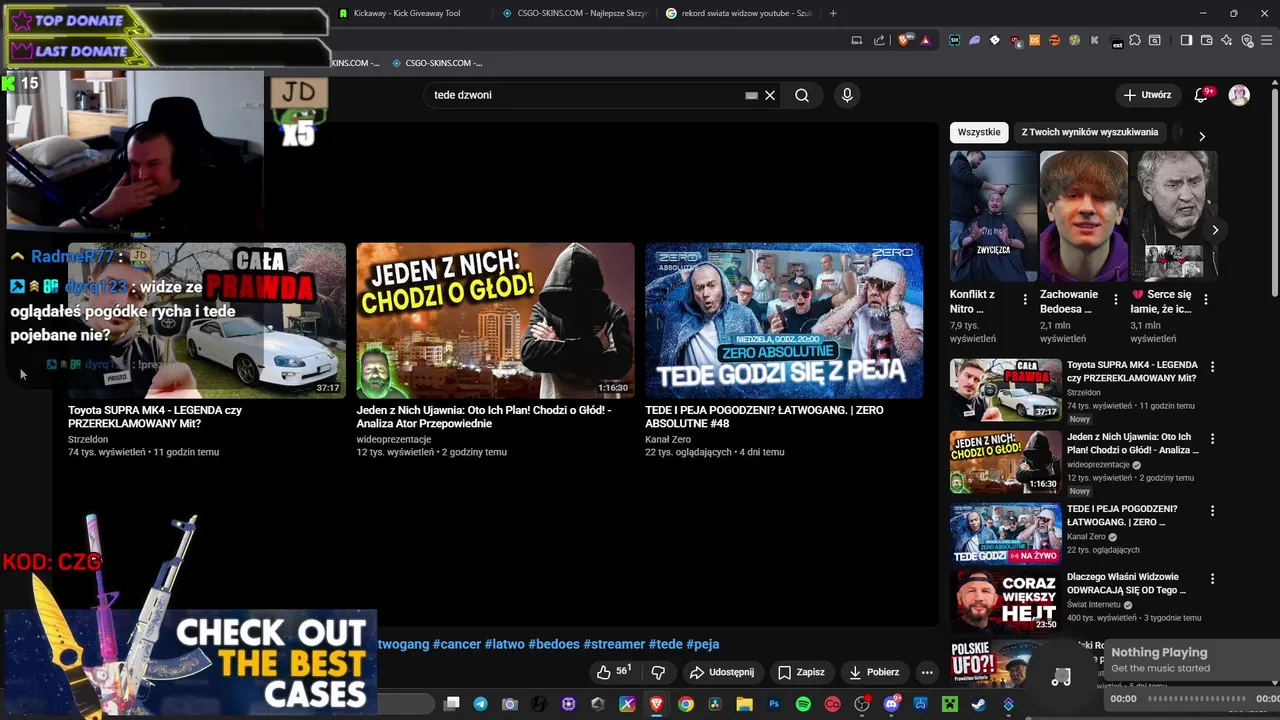Click the share page icon in address bar
The height and width of the screenshot is (720, 1280).
tap(879, 40)
